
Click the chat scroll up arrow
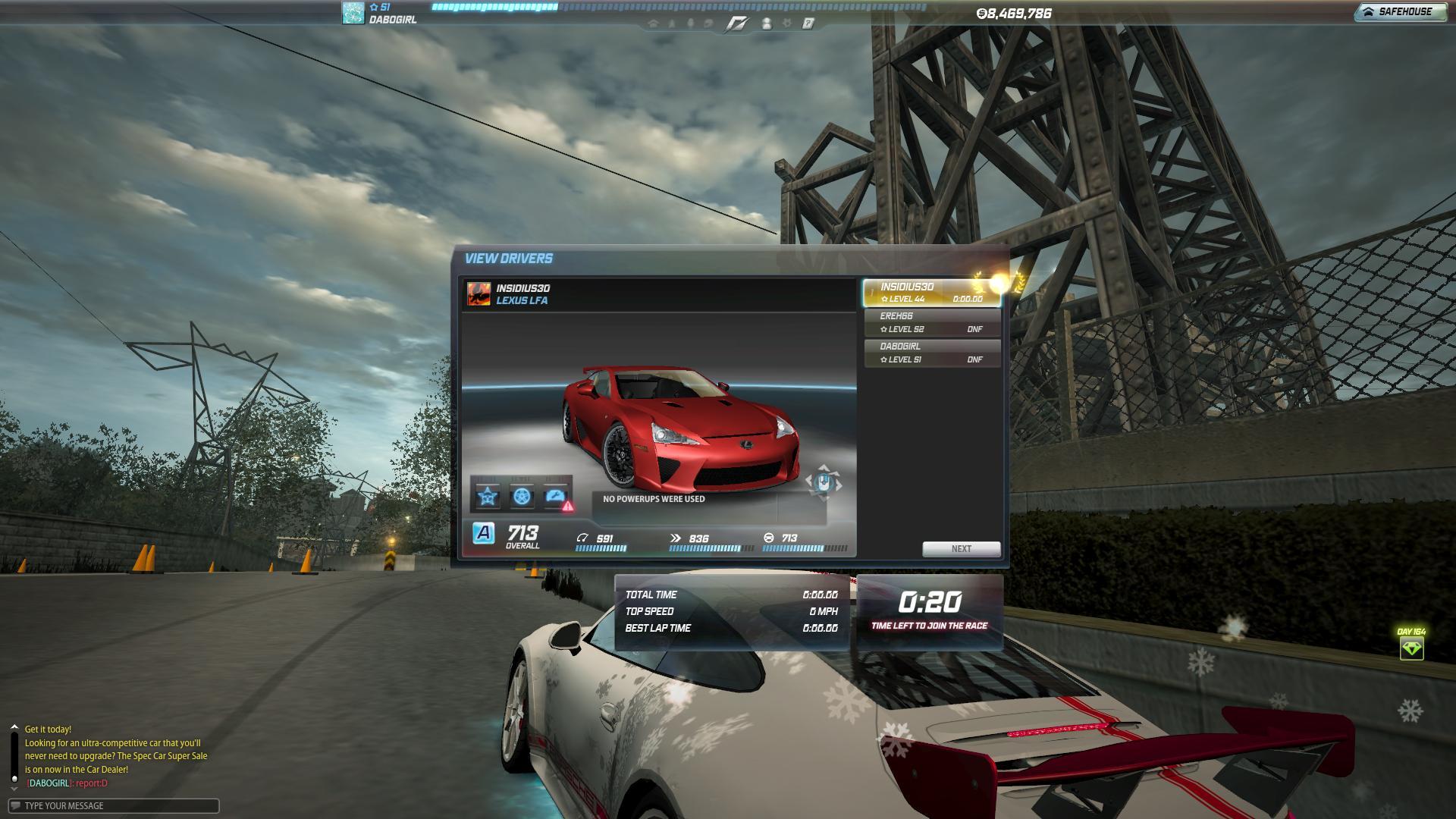click(x=14, y=728)
